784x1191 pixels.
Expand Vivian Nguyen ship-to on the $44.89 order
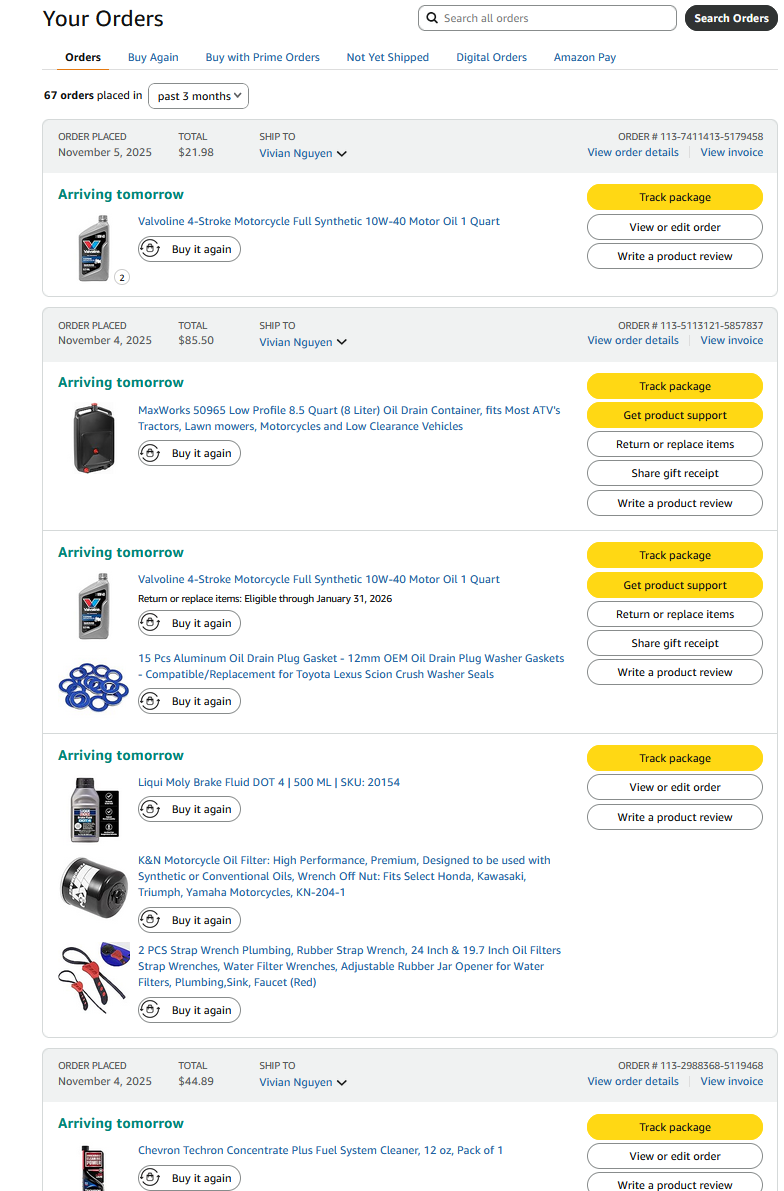[303, 1082]
